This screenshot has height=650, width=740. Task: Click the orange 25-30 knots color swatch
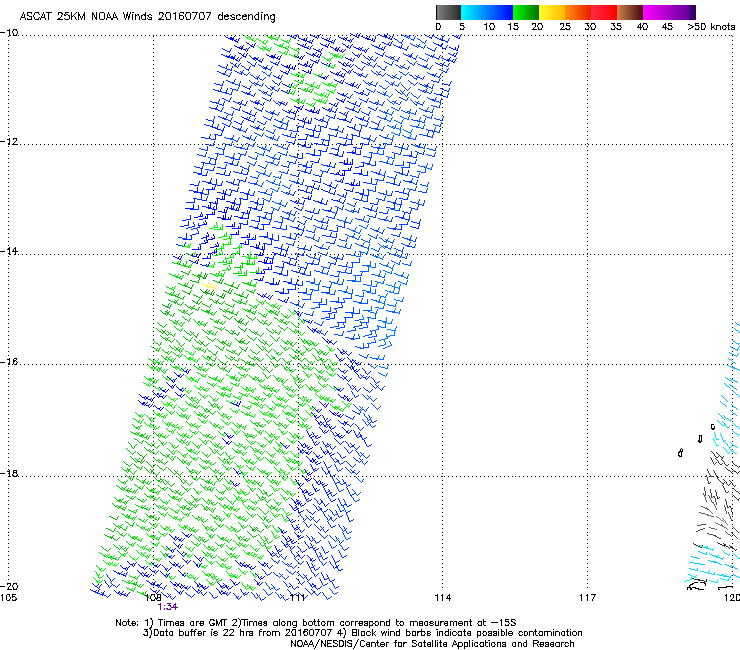point(577,12)
